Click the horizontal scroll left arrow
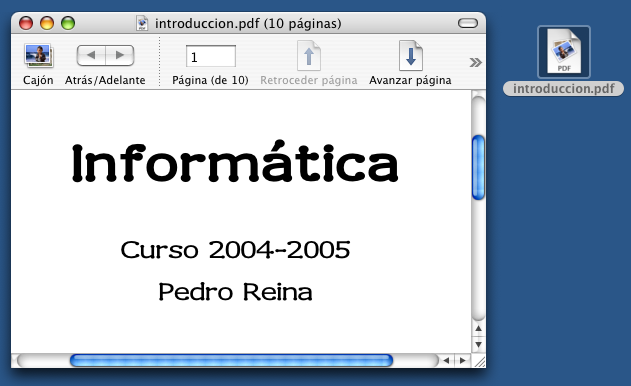Screen dimensions: 631x386 446,360
